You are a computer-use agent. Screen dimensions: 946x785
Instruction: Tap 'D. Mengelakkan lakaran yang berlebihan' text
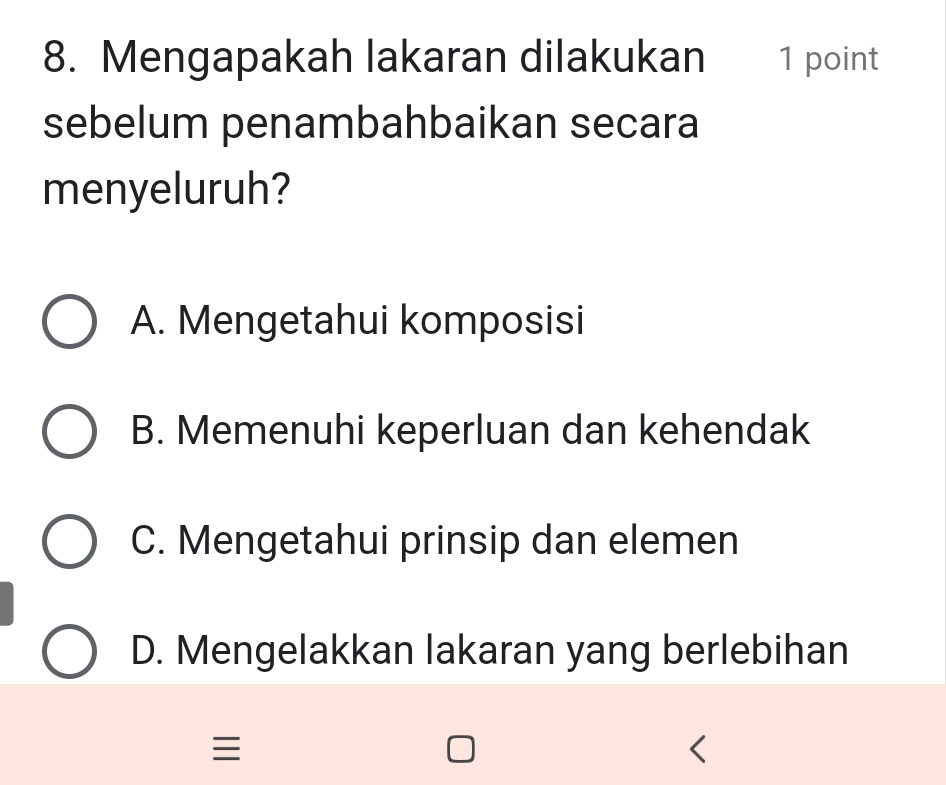click(x=490, y=651)
